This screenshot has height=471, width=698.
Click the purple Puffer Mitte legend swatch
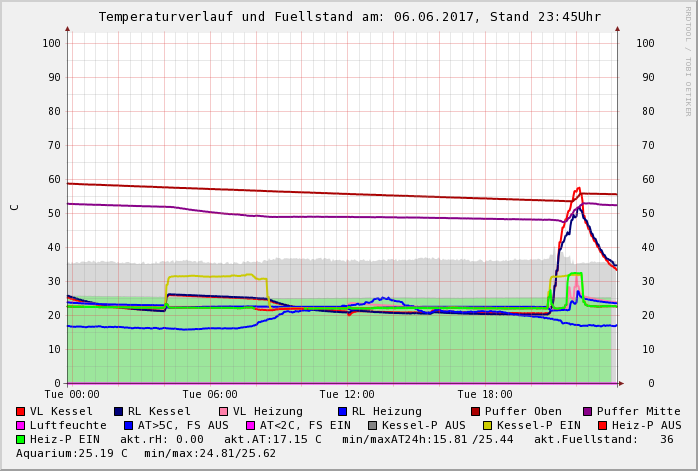click(x=588, y=412)
